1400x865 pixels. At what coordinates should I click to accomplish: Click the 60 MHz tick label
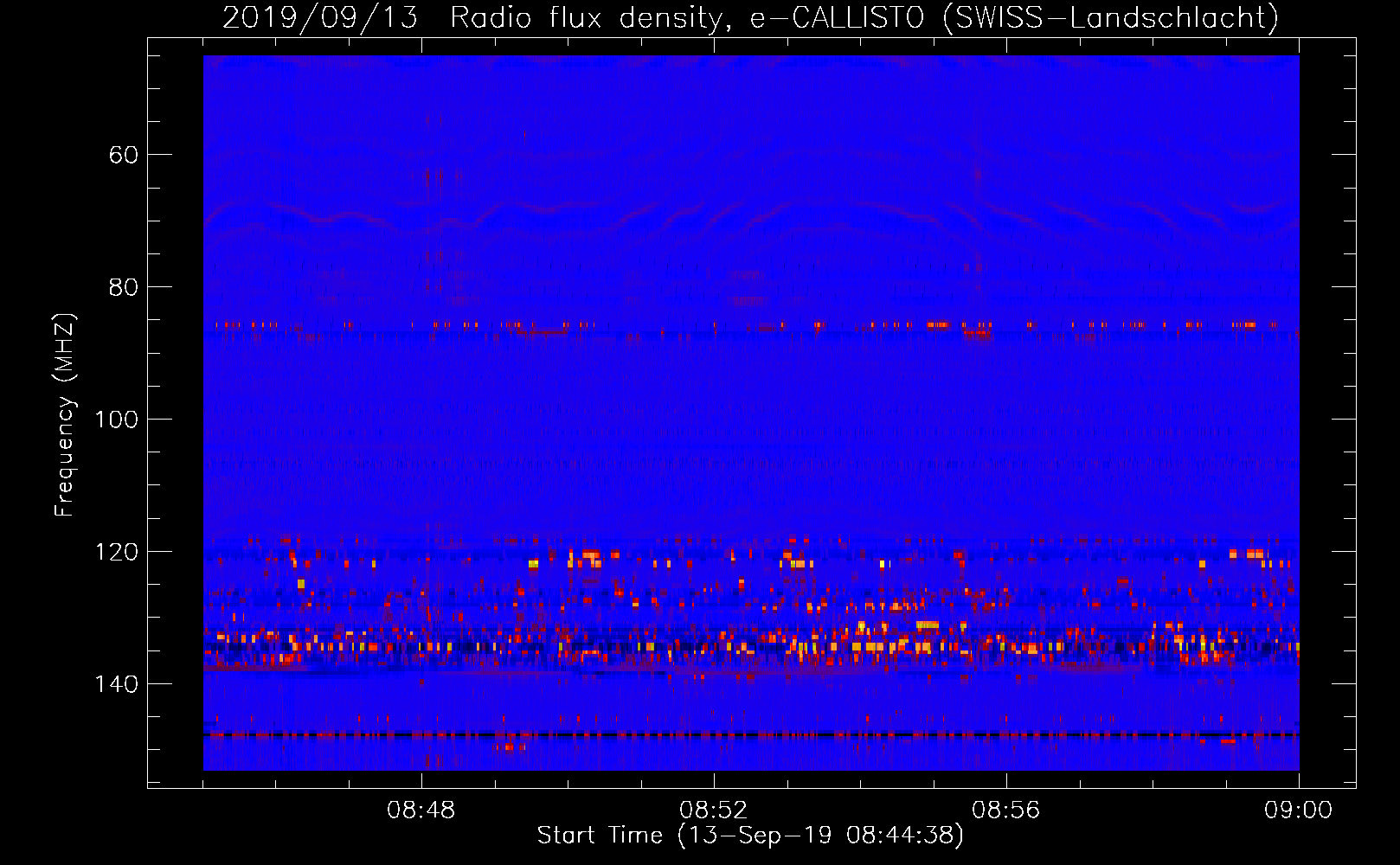coord(124,155)
